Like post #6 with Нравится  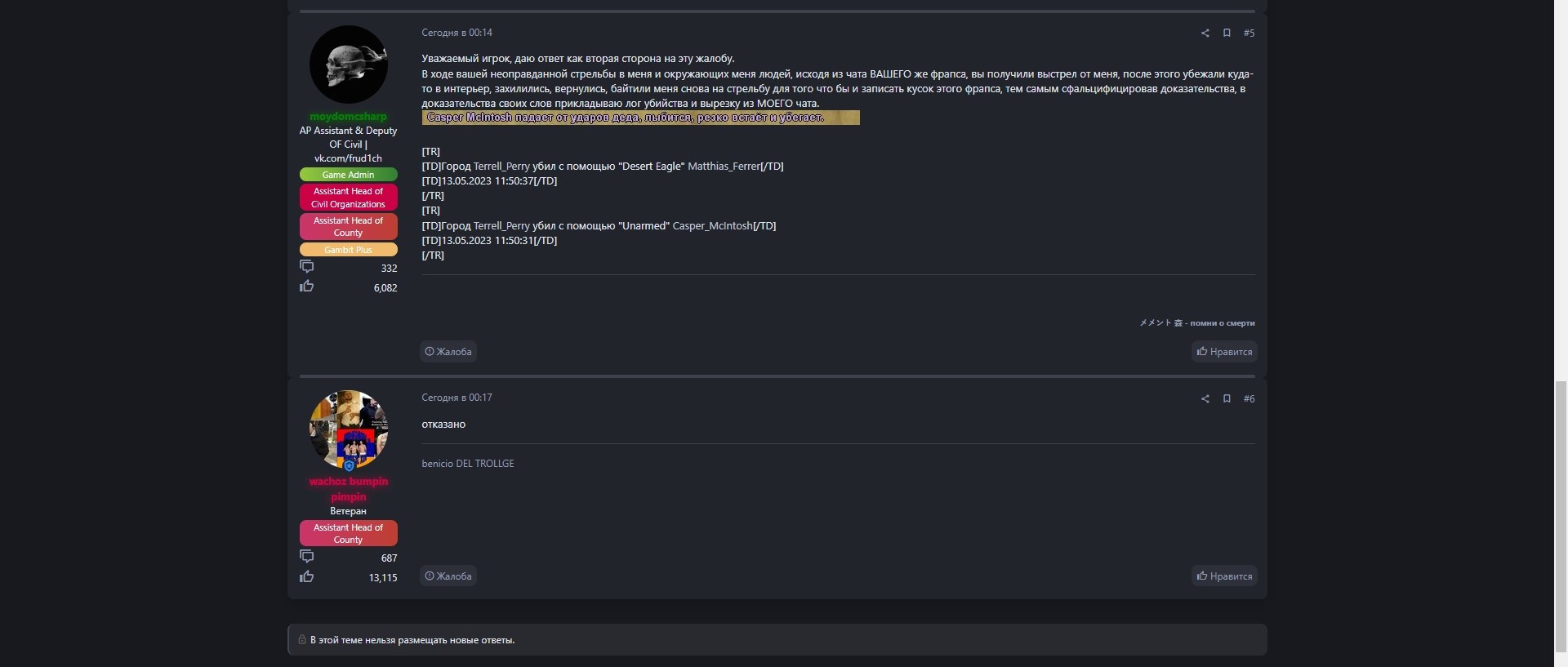pos(1224,576)
